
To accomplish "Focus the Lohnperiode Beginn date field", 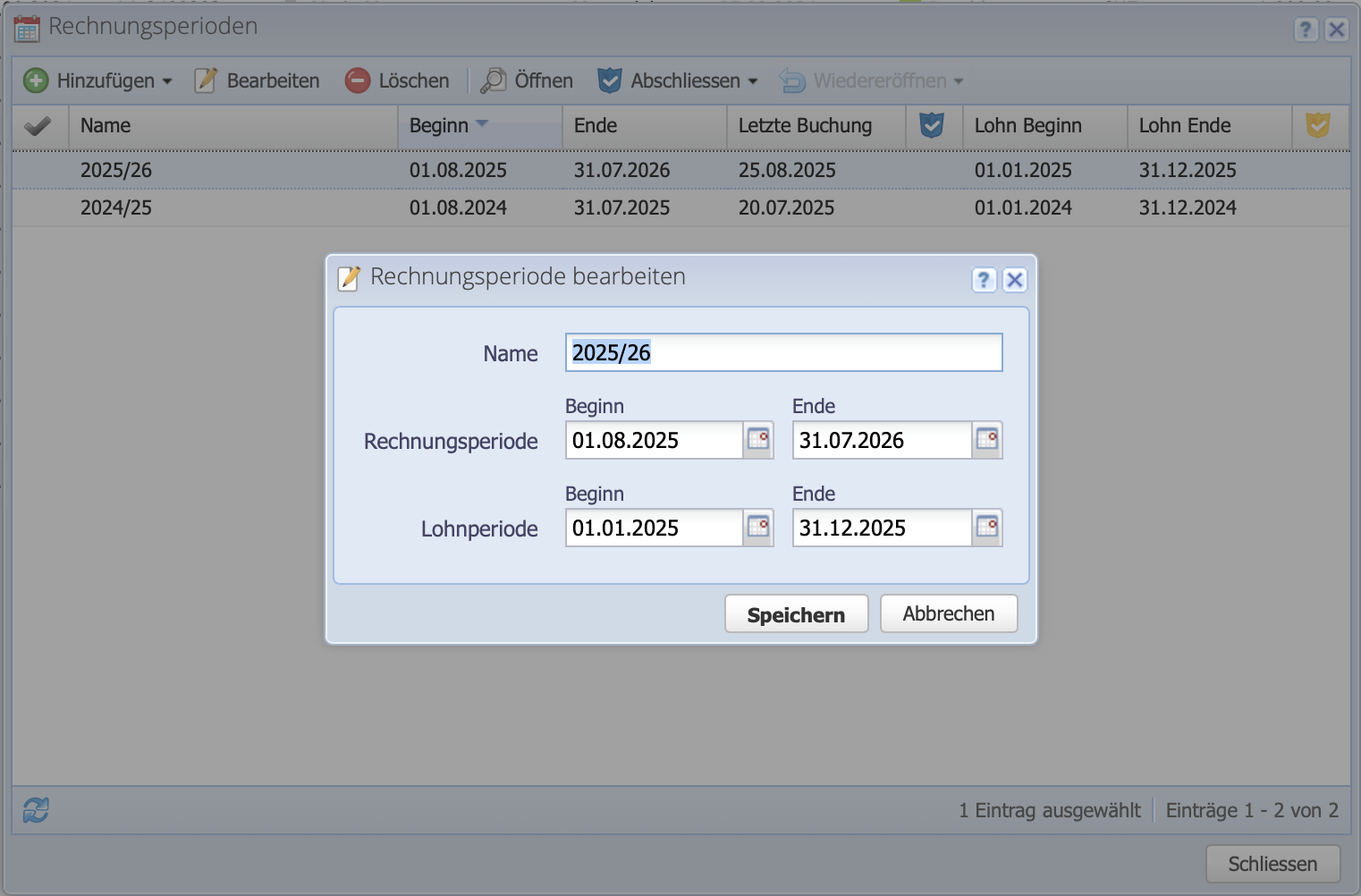I will tap(655, 528).
